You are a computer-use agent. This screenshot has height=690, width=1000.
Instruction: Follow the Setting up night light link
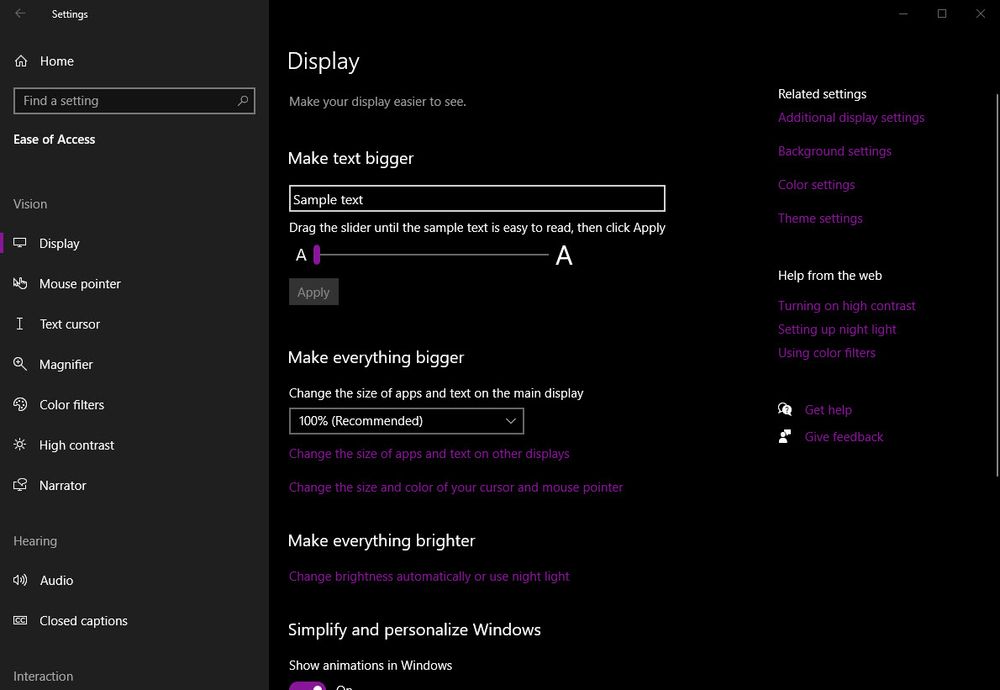pyautogui.click(x=837, y=329)
